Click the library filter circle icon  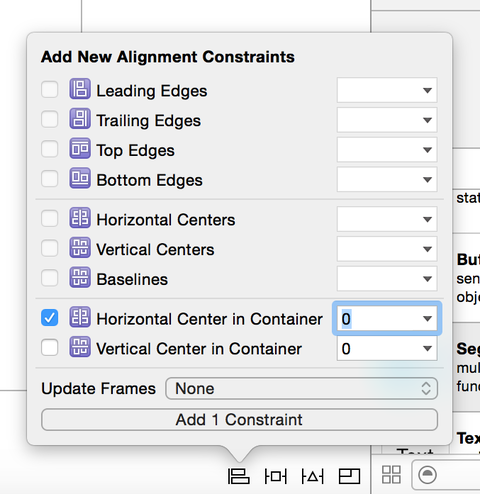[427, 475]
